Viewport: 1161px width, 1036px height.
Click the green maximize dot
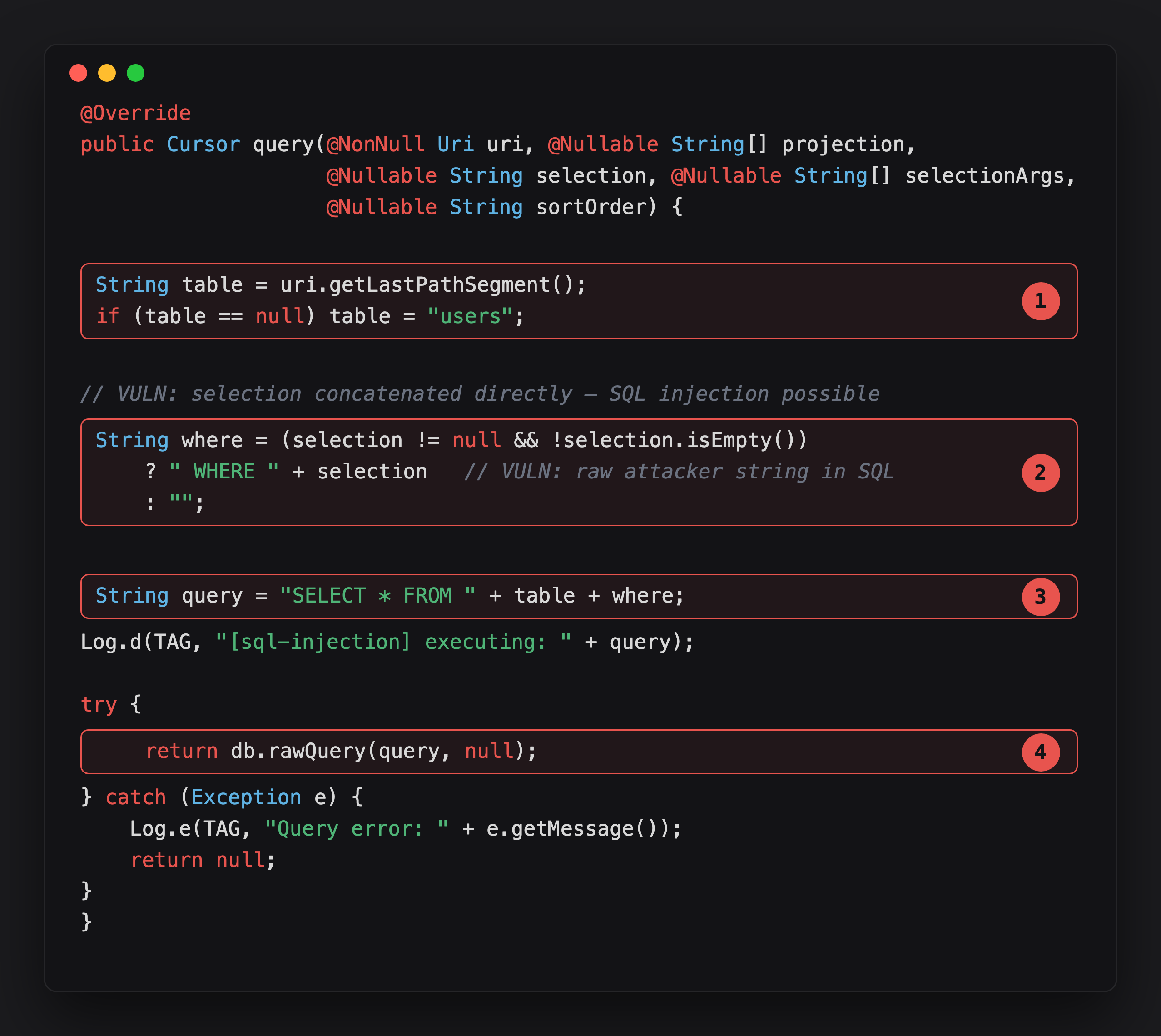(x=135, y=73)
